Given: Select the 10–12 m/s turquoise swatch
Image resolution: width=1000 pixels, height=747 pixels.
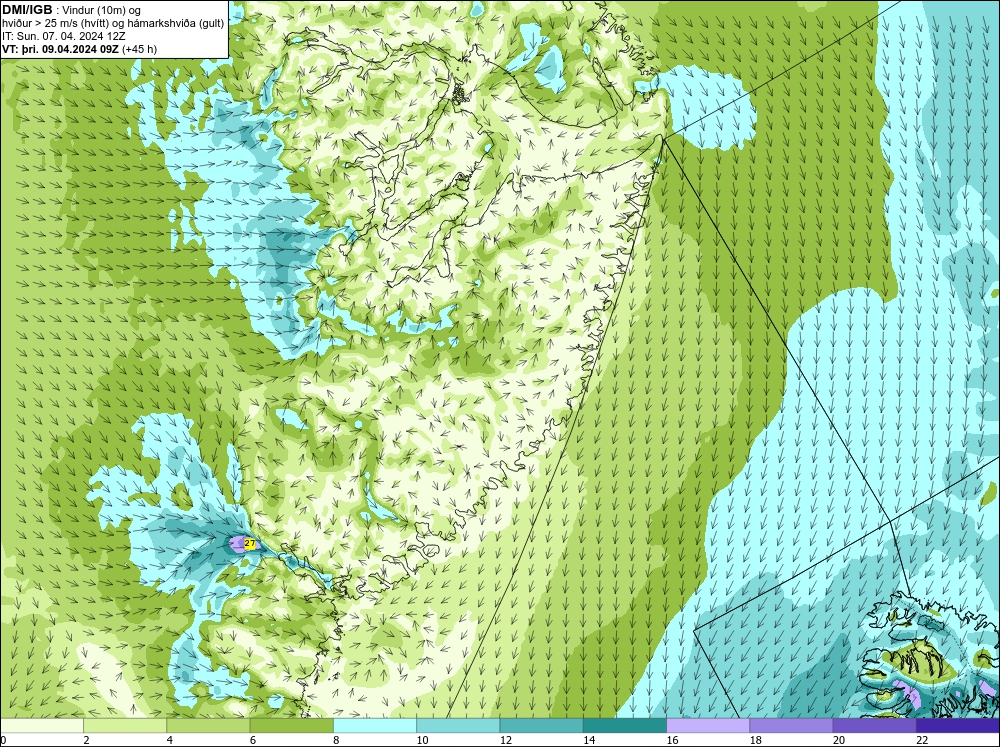Looking at the screenshot, I should [x=458, y=726].
